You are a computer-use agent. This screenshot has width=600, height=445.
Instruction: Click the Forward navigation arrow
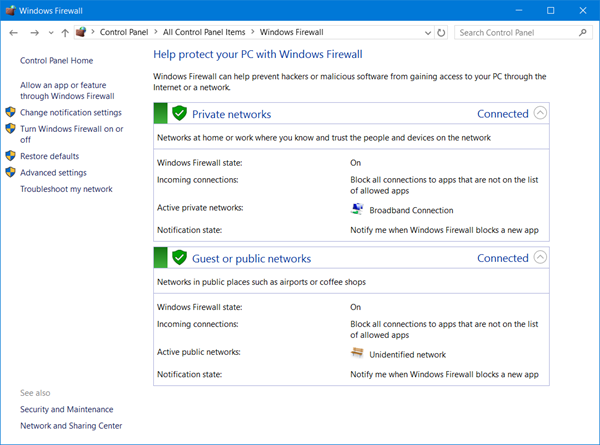pyautogui.click(x=33, y=32)
